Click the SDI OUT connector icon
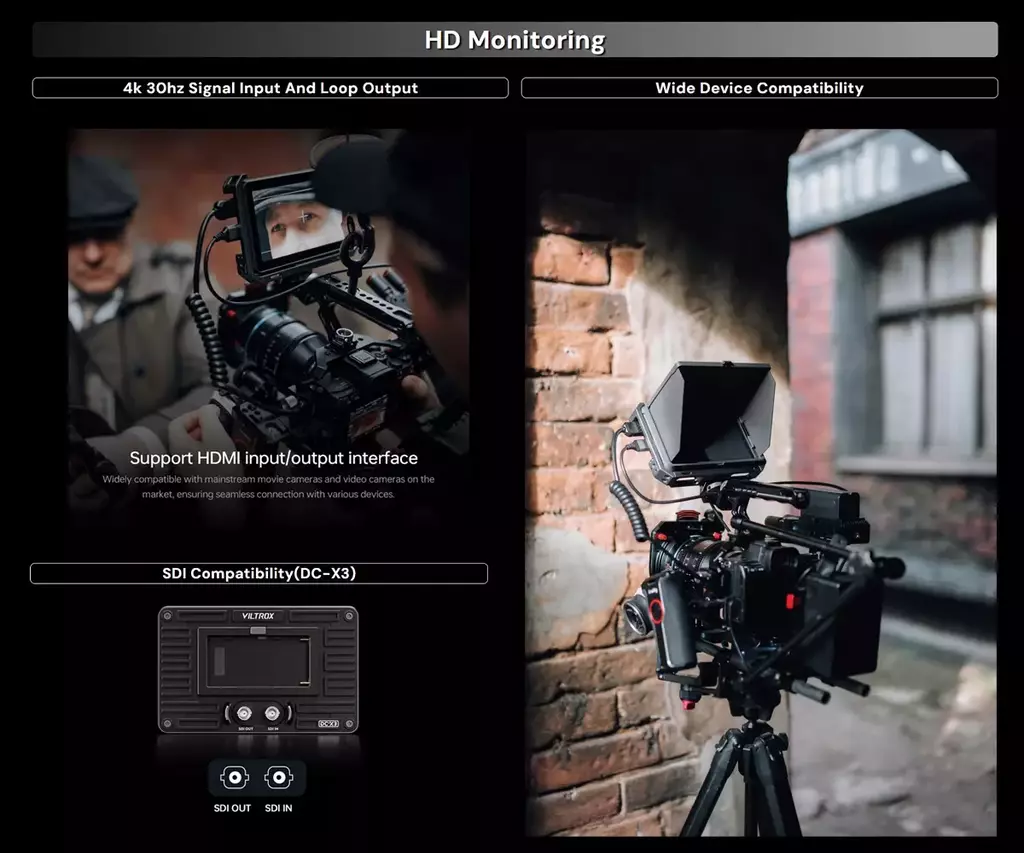Viewport: 1024px width, 853px height. (x=234, y=778)
